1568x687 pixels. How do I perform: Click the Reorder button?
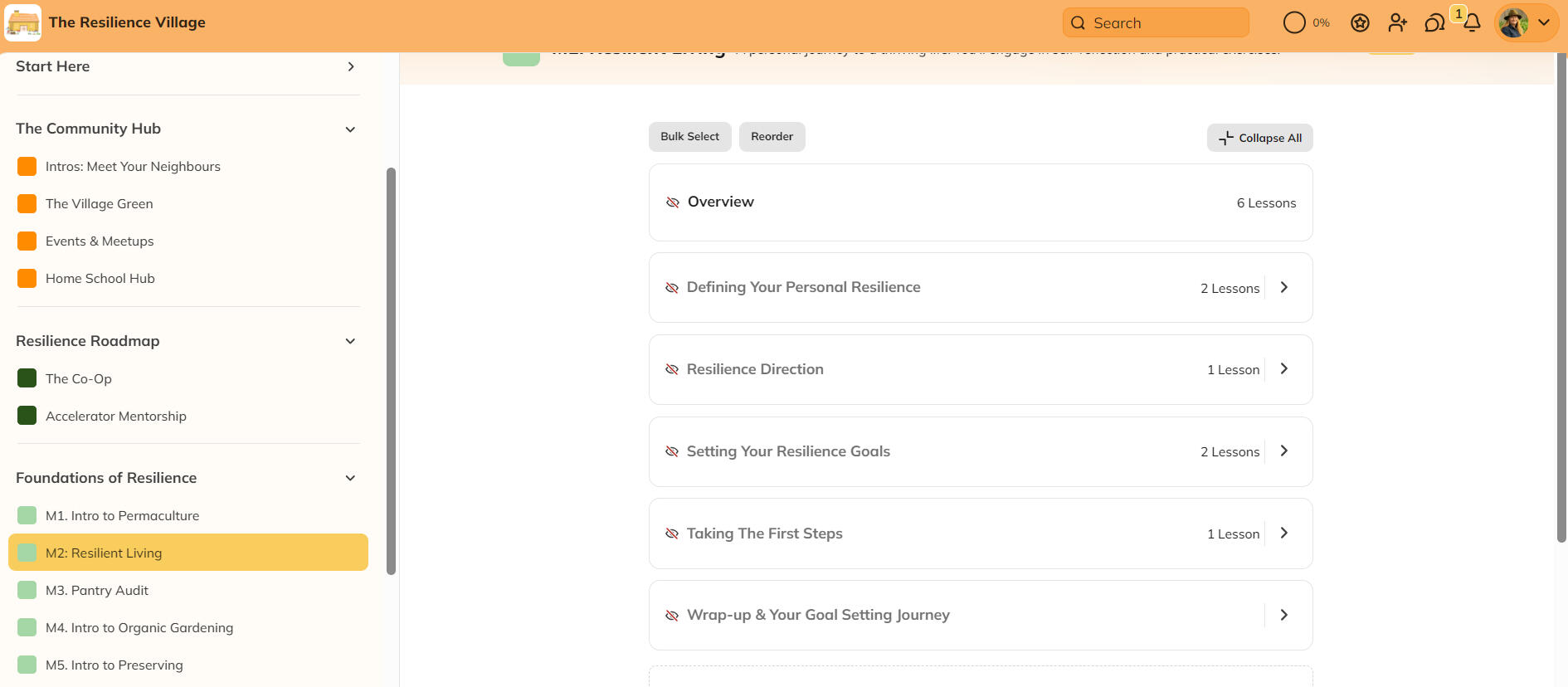tap(772, 137)
